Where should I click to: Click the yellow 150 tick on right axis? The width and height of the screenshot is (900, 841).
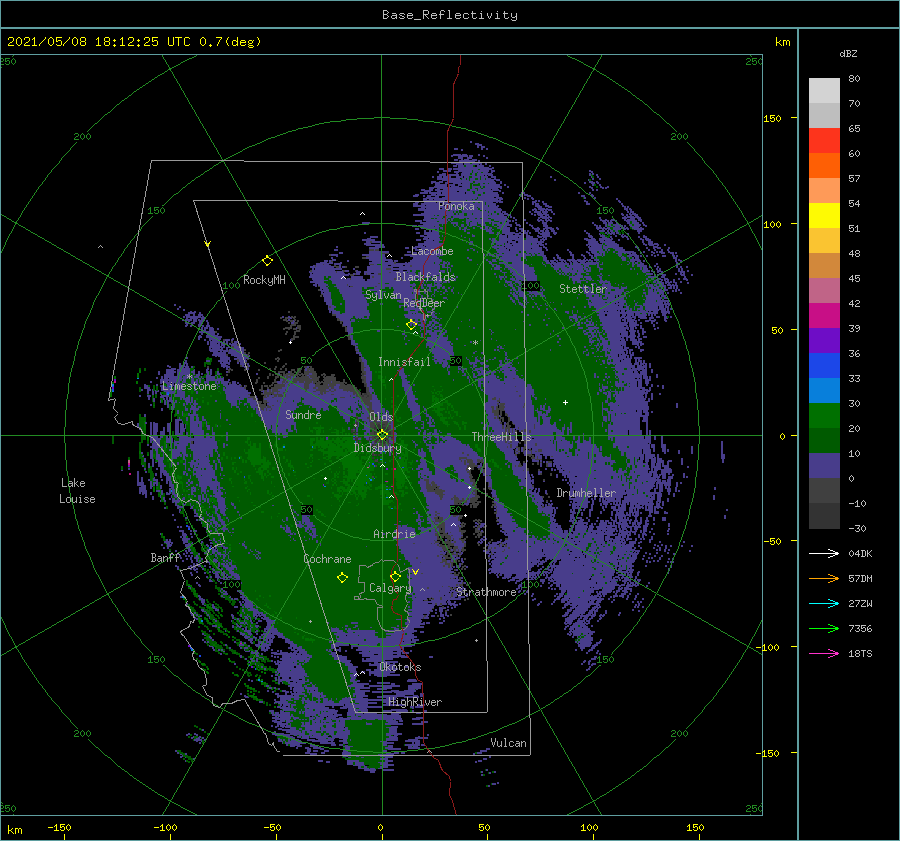pyautogui.click(x=772, y=118)
